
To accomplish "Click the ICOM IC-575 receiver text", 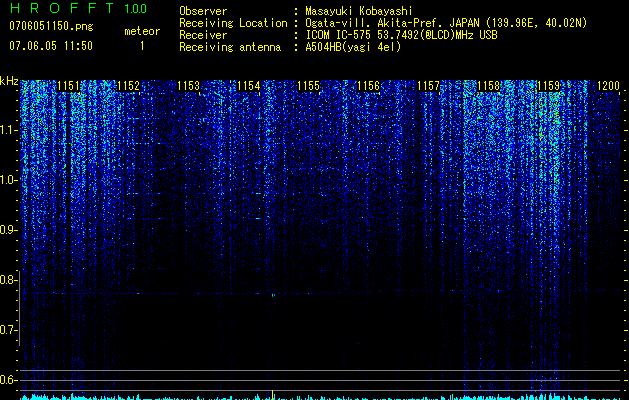I will (x=401, y=35).
